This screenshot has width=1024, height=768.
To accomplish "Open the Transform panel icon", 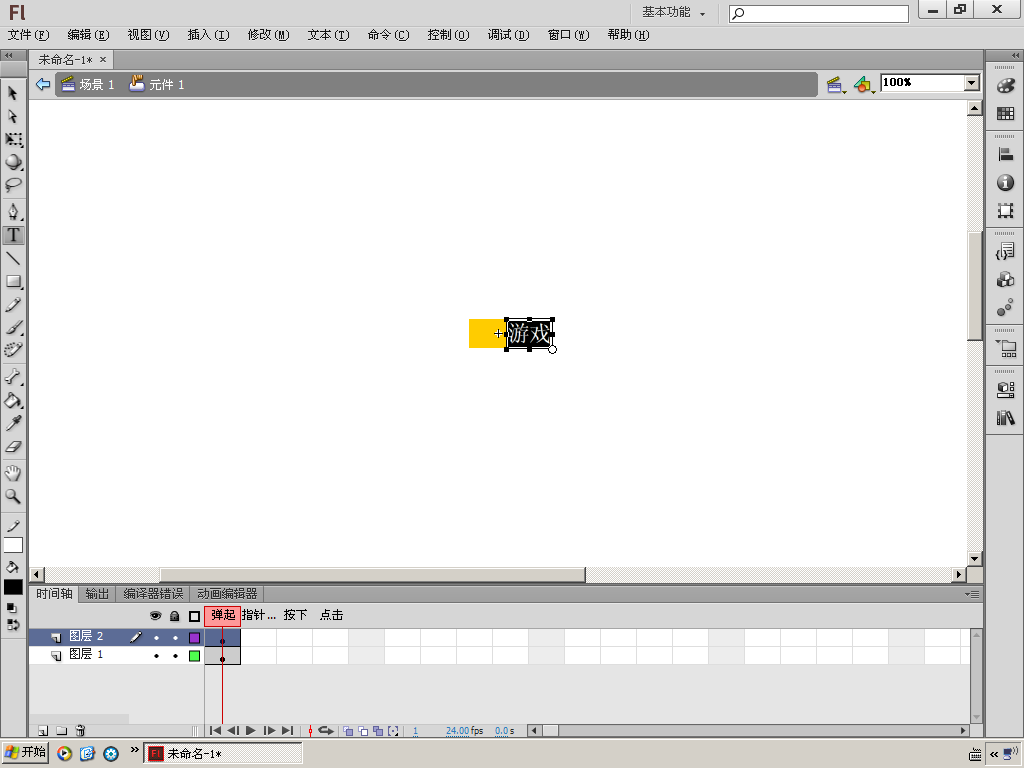I will tap(1006, 210).
